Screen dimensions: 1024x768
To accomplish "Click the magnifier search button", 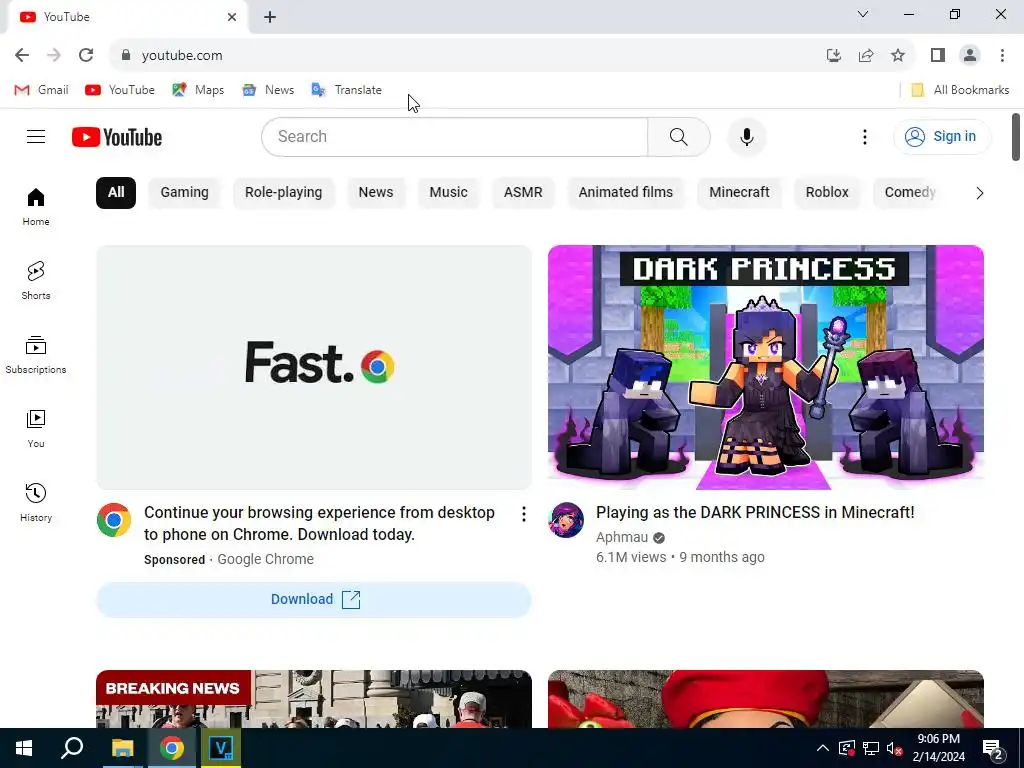I will pos(679,136).
